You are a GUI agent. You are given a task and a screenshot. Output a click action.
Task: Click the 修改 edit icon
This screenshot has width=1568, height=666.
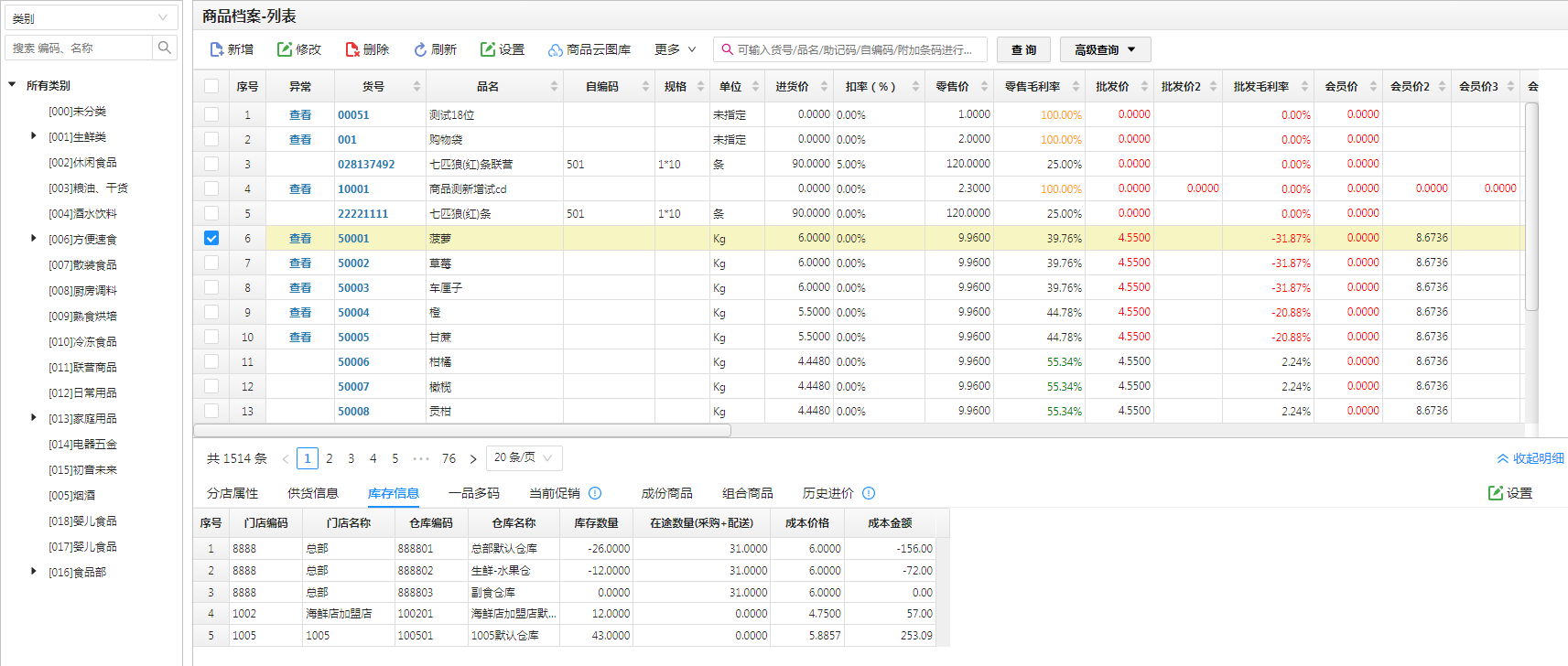[285, 49]
